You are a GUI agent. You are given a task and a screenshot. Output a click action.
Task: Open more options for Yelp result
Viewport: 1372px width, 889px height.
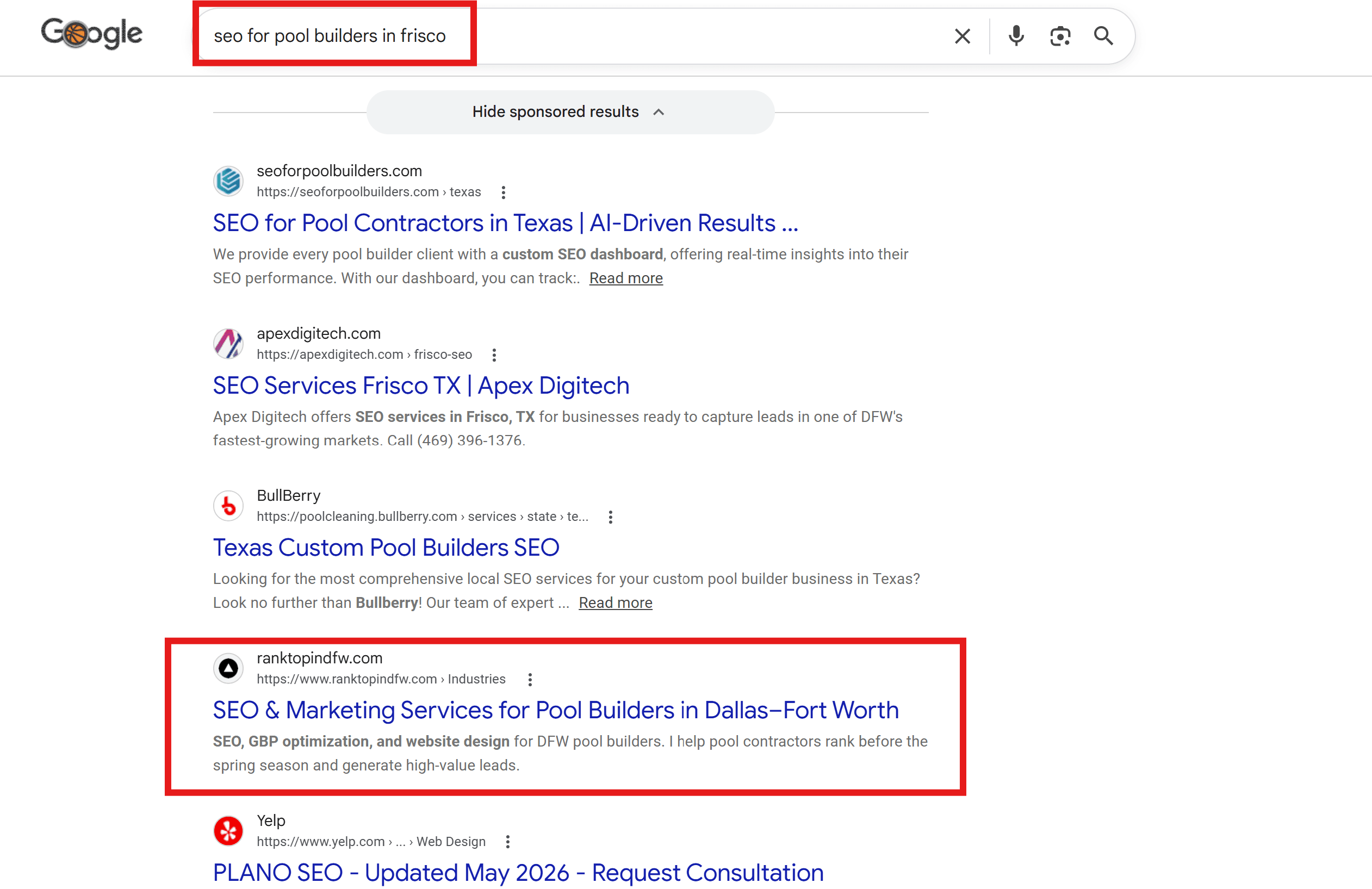pyautogui.click(x=507, y=842)
